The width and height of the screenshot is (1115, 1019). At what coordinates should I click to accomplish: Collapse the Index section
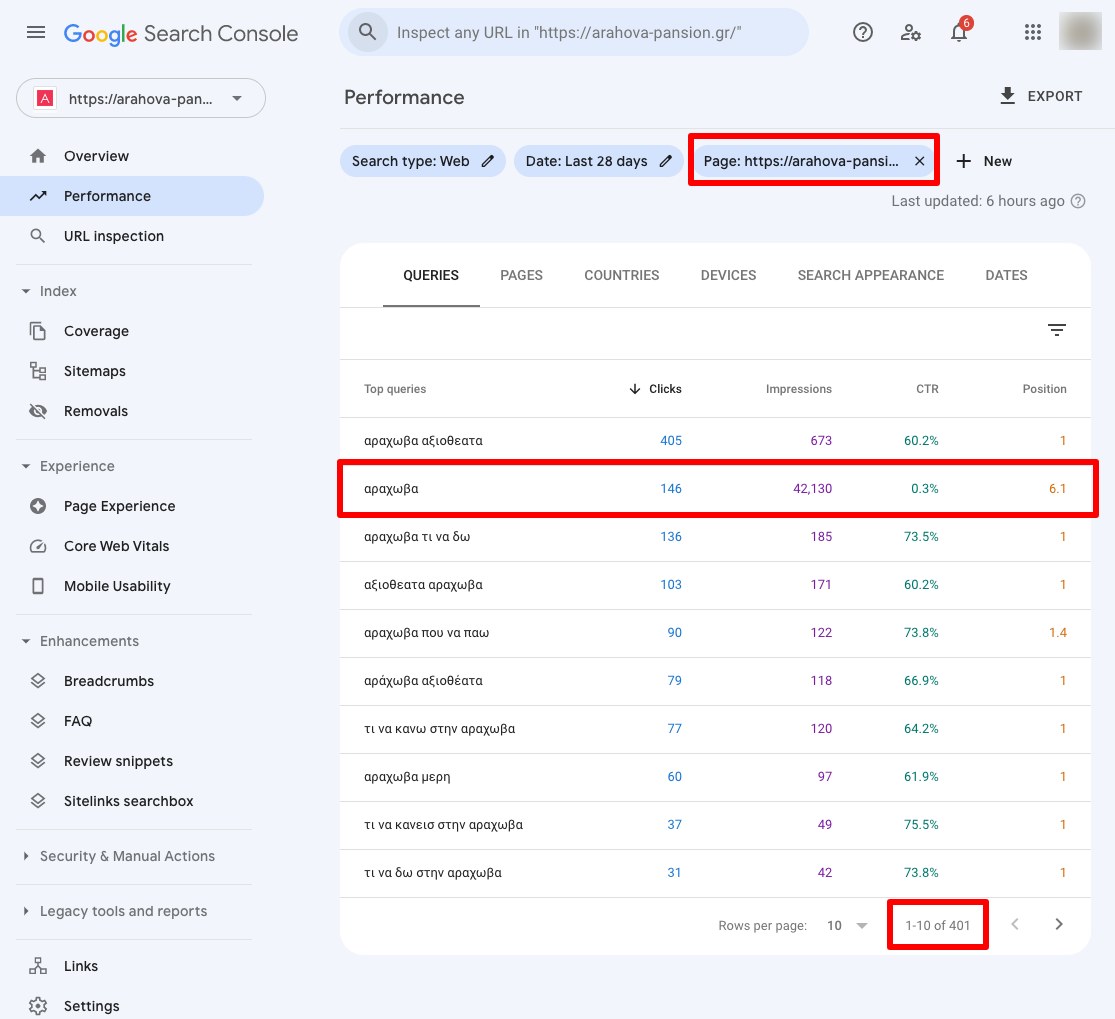pyautogui.click(x=26, y=292)
